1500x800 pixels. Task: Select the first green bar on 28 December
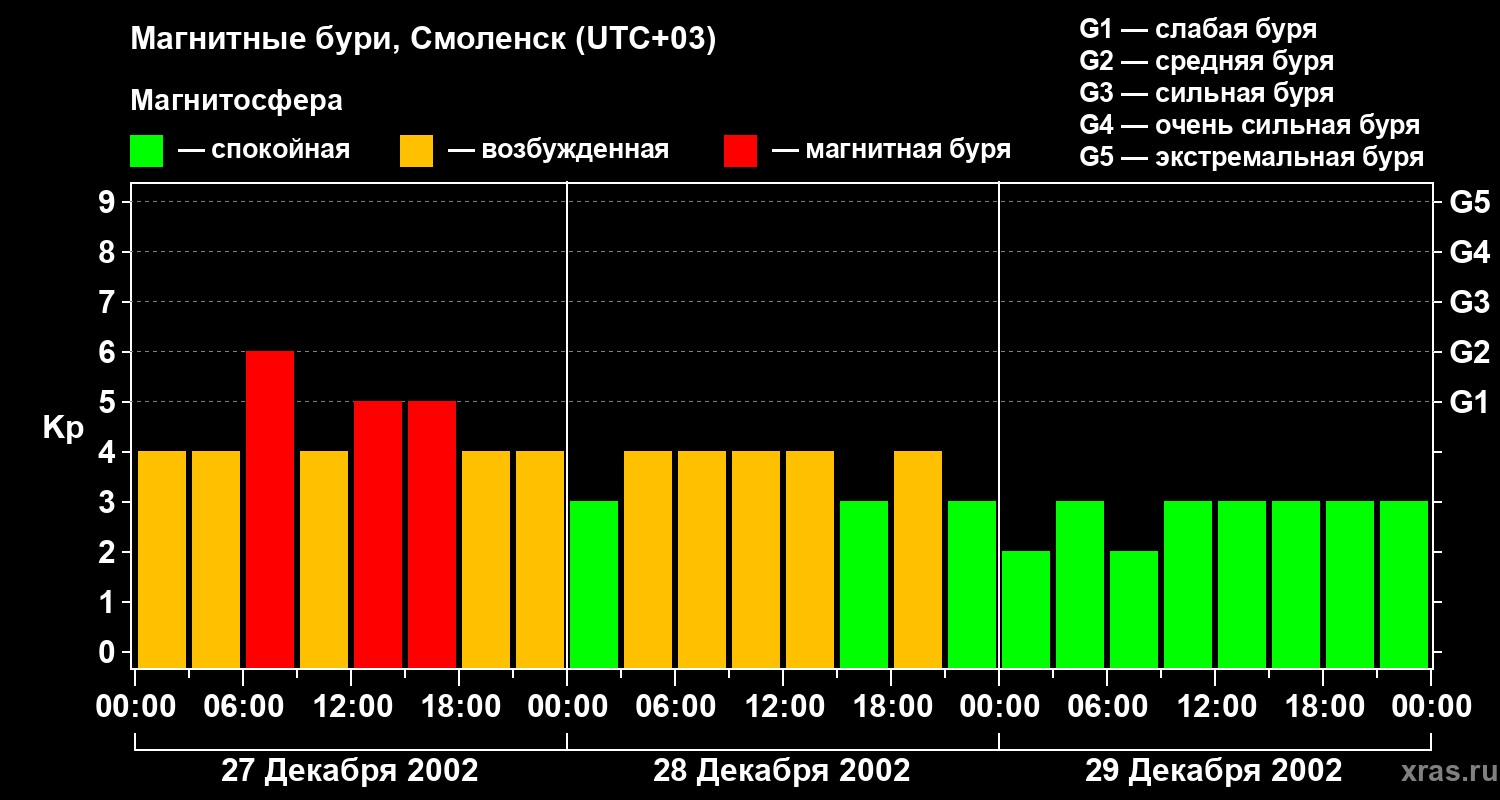click(x=594, y=585)
